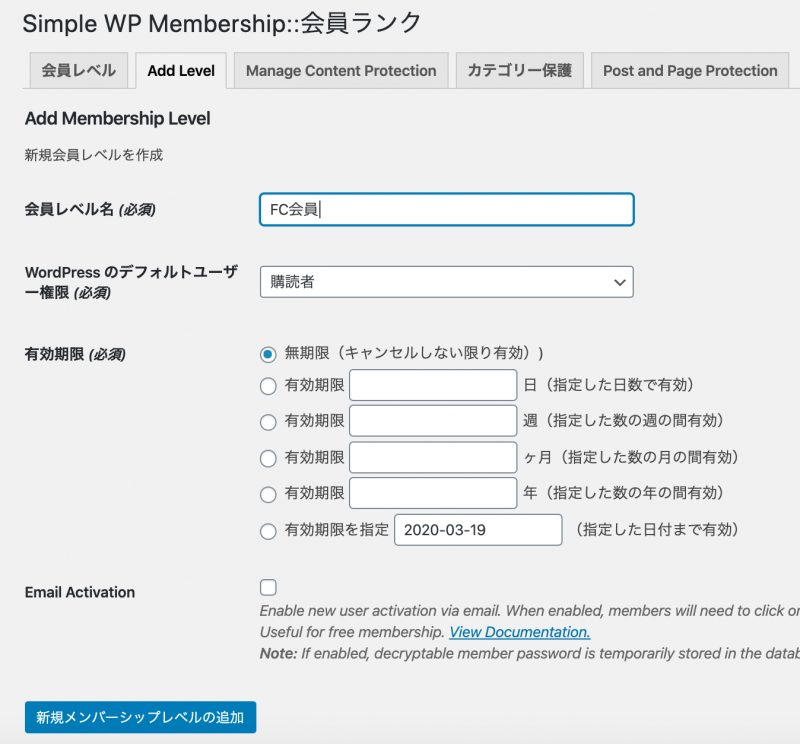The height and width of the screenshot is (744, 800).
Task: Select the months (ヶ月) expiry radio button
Action: [268, 458]
